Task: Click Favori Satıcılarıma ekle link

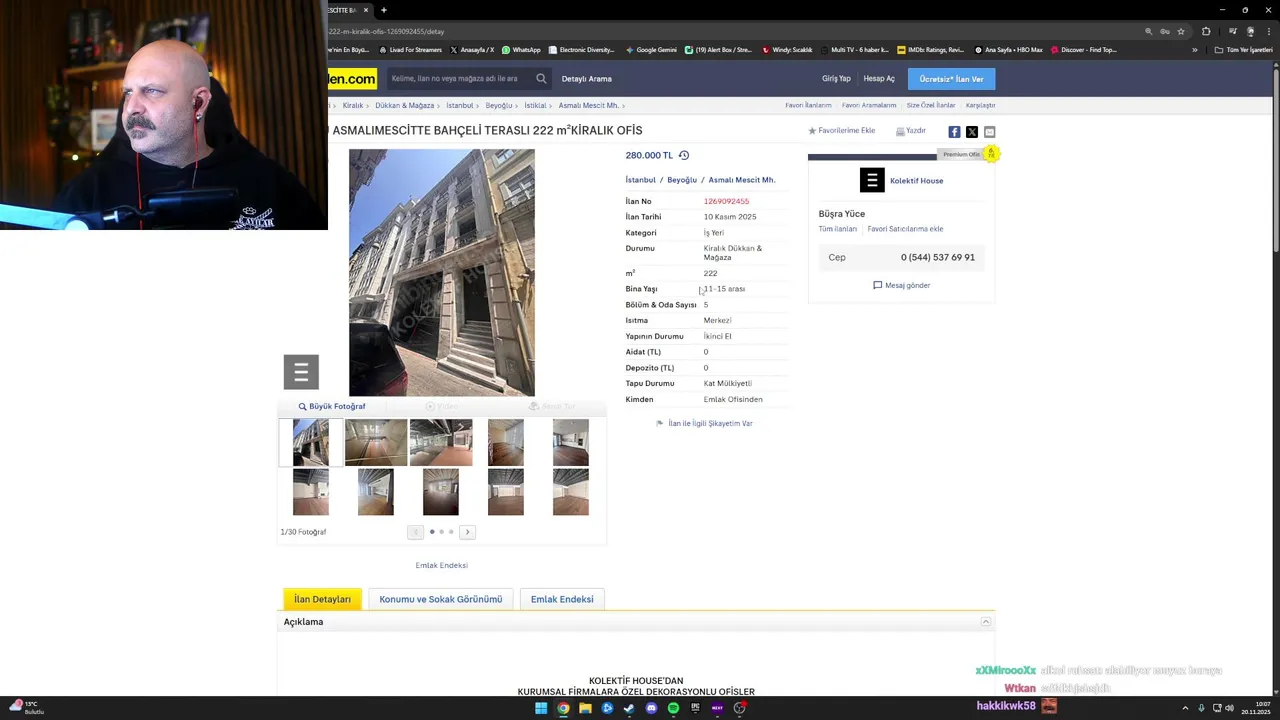Action: tap(905, 229)
